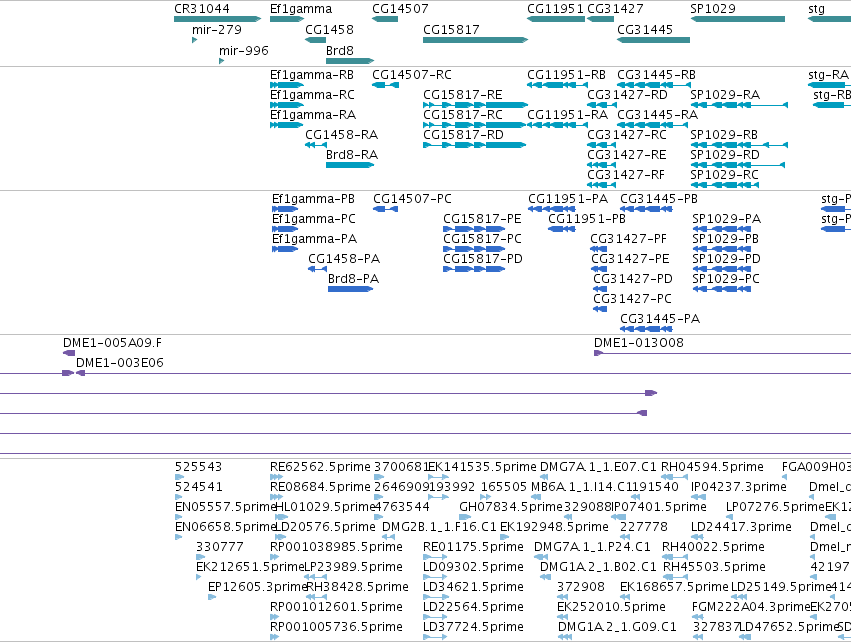
Task: Select the CG31427 gene bar
Action: (x=600, y=19)
